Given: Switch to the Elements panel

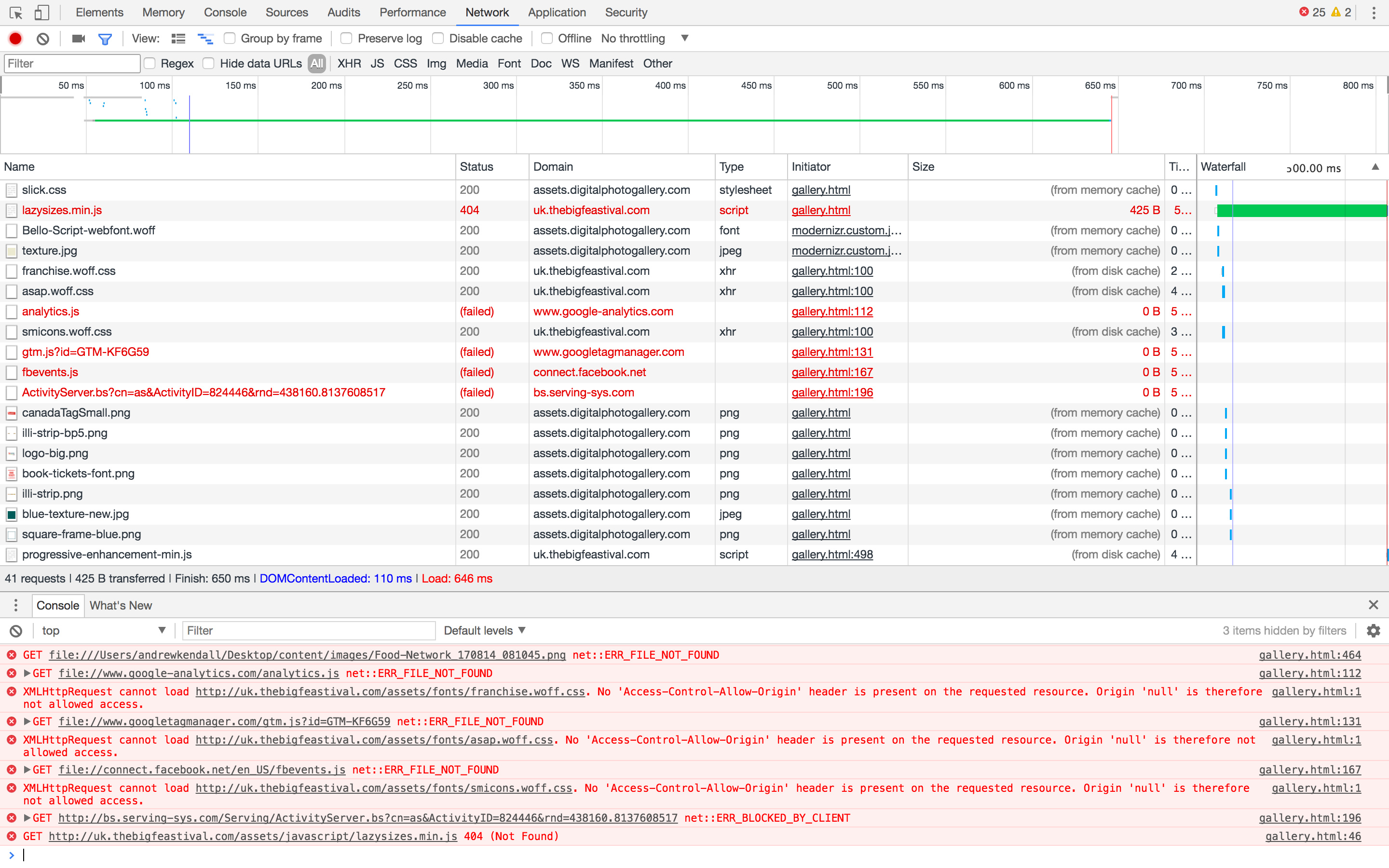Looking at the screenshot, I should coord(99,12).
